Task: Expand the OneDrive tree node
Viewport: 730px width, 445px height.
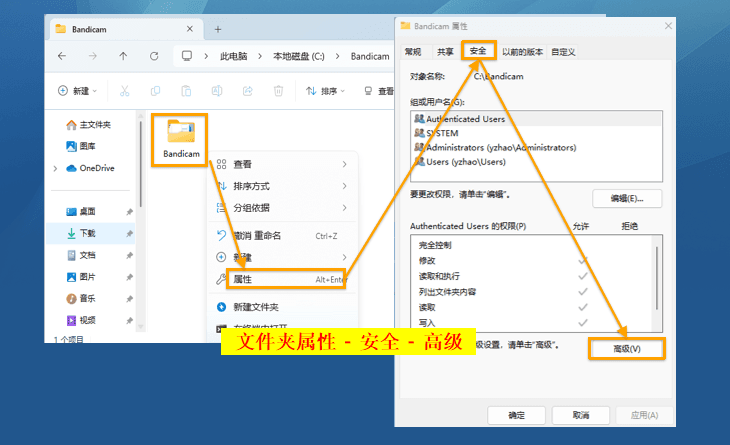Action: tap(55, 169)
